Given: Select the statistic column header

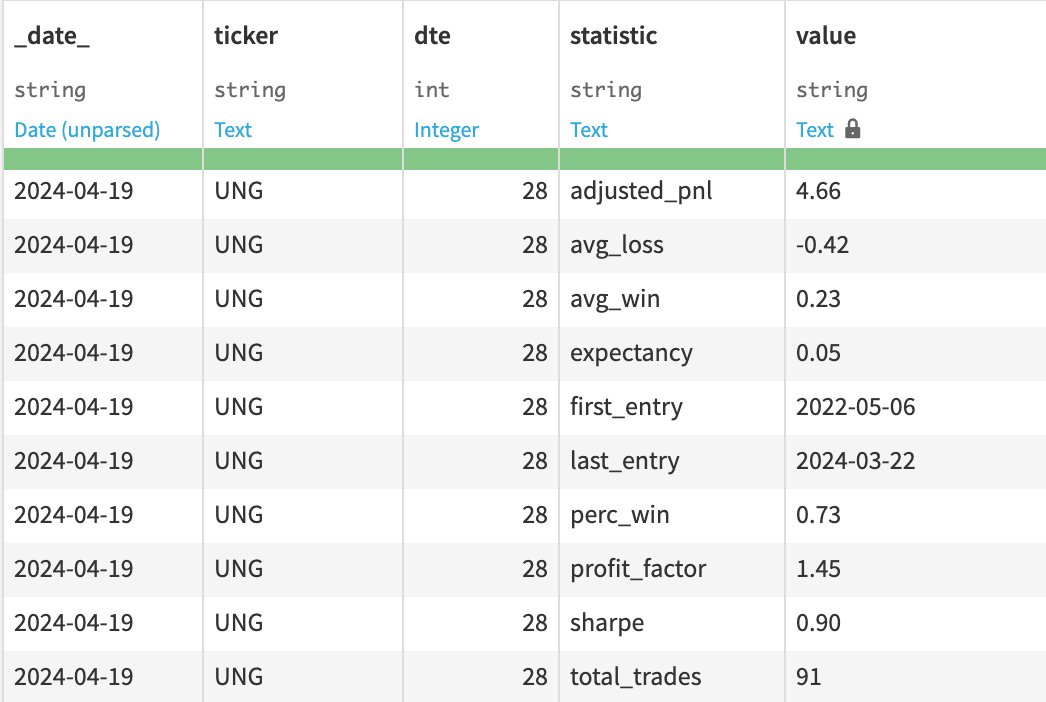Looking at the screenshot, I should click(x=613, y=36).
